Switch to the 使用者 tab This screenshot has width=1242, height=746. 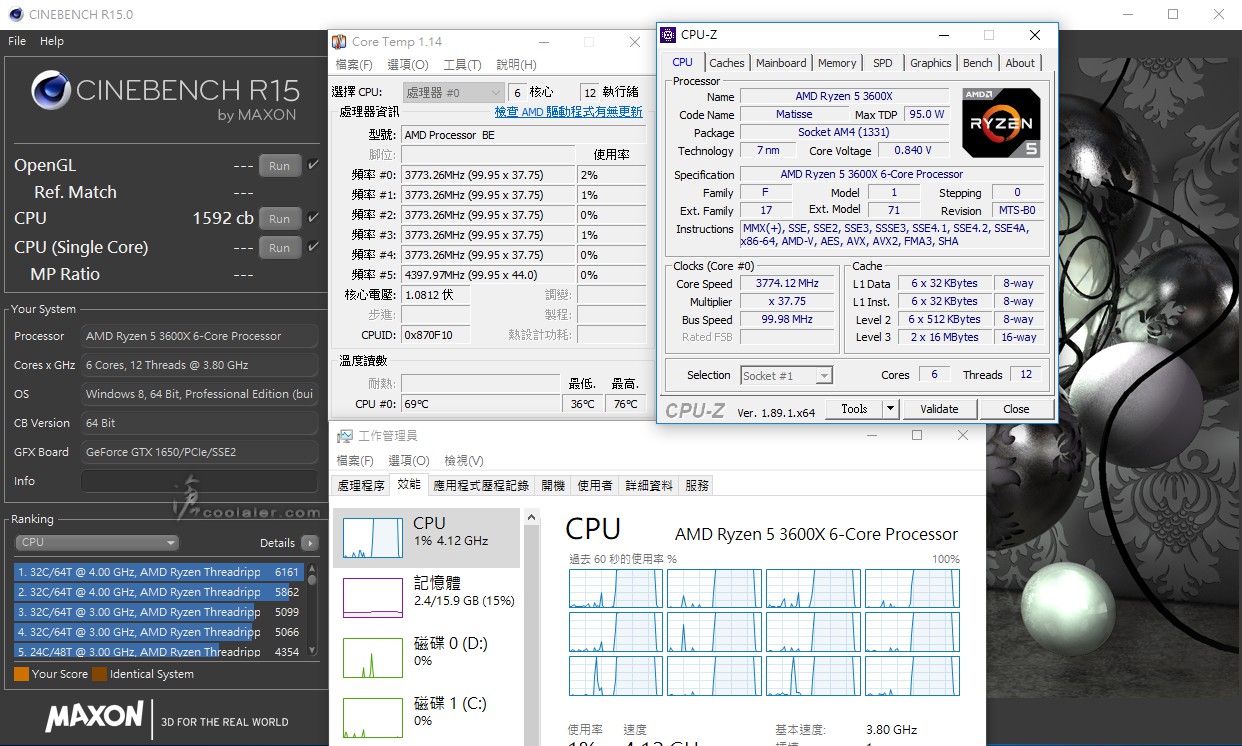pos(595,486)
